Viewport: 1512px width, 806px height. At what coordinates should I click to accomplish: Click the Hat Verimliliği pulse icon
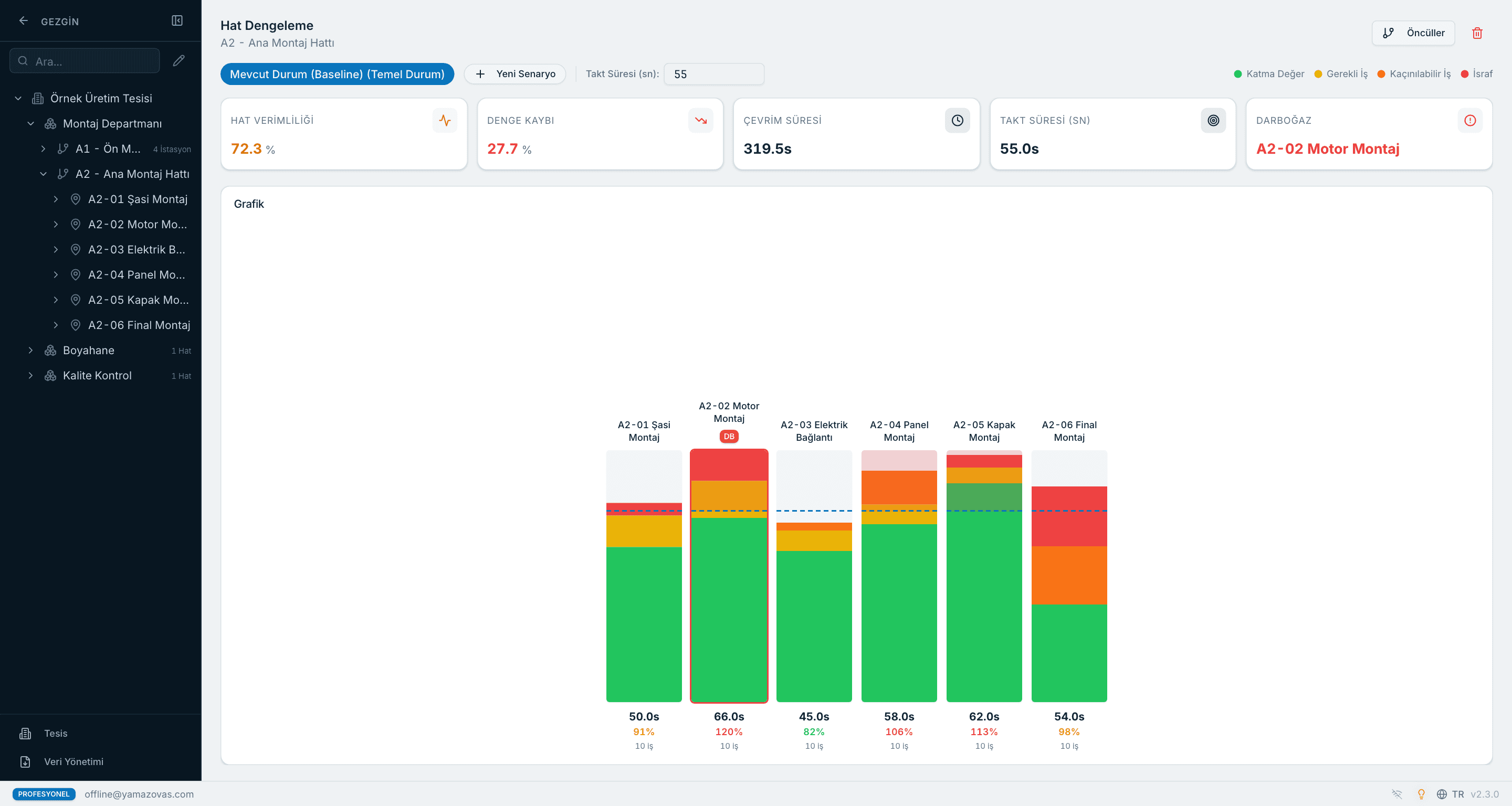(445, 120)
